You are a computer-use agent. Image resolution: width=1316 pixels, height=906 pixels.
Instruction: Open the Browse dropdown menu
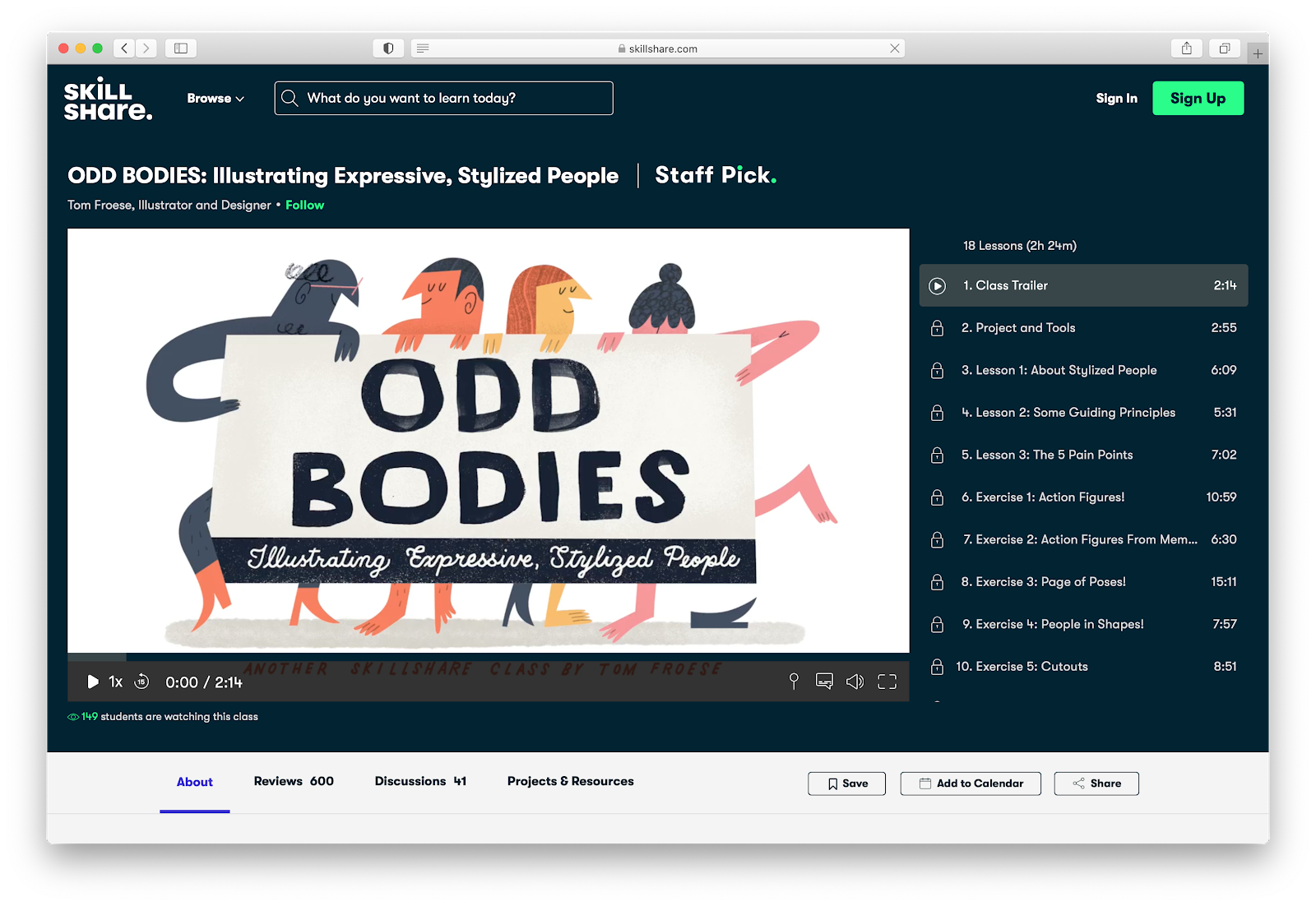(x=215, y=98)
